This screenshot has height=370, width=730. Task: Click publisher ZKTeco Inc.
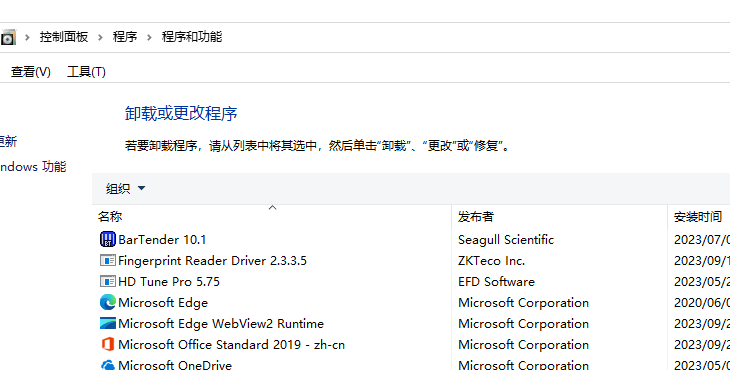[491, 260]
